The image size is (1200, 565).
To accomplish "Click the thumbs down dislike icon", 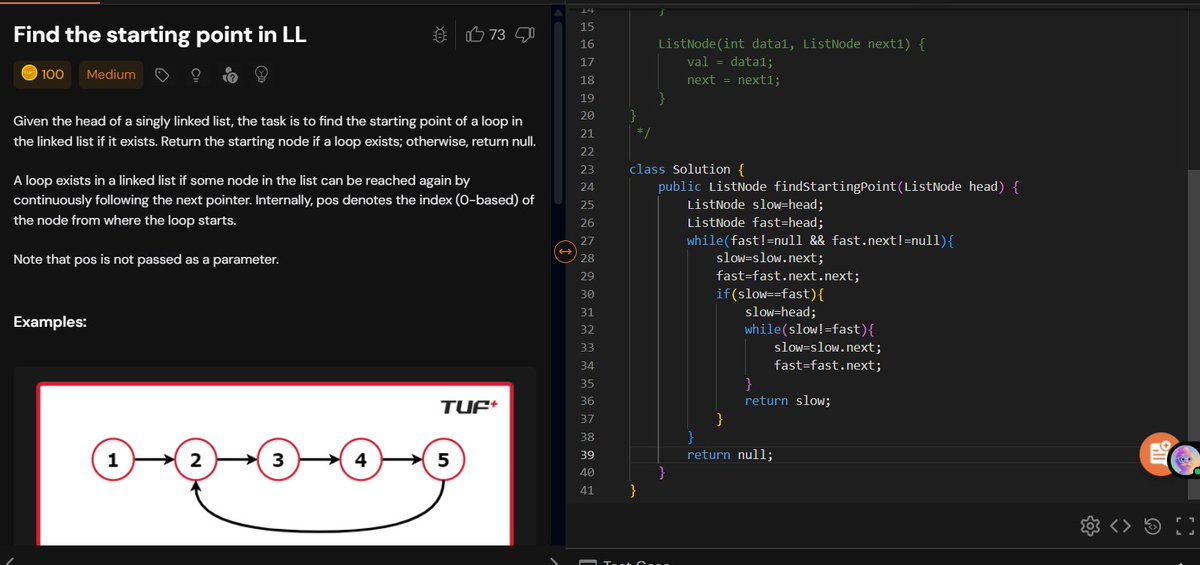I will [x=525, y=35].
